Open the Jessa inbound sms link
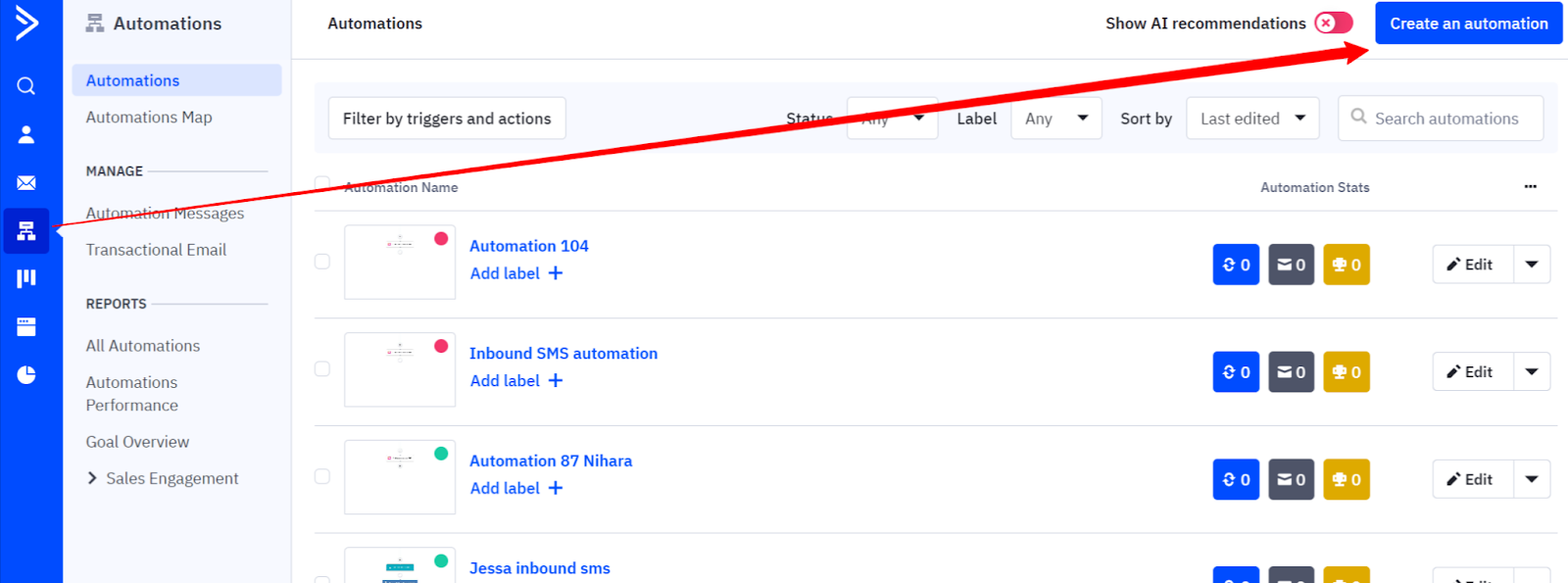1568x583 pixels. pos(540,568)
